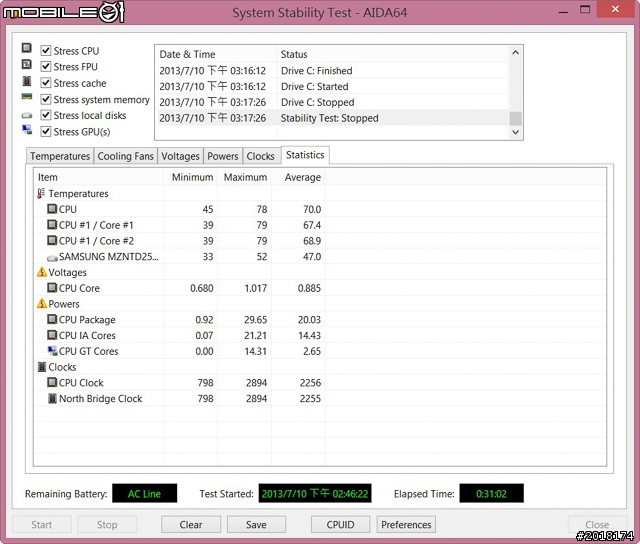The width and height of the screenshot is (640, 544).
Task: Click the CPU Package maximum value 29.65
Action: pos(256,320)
